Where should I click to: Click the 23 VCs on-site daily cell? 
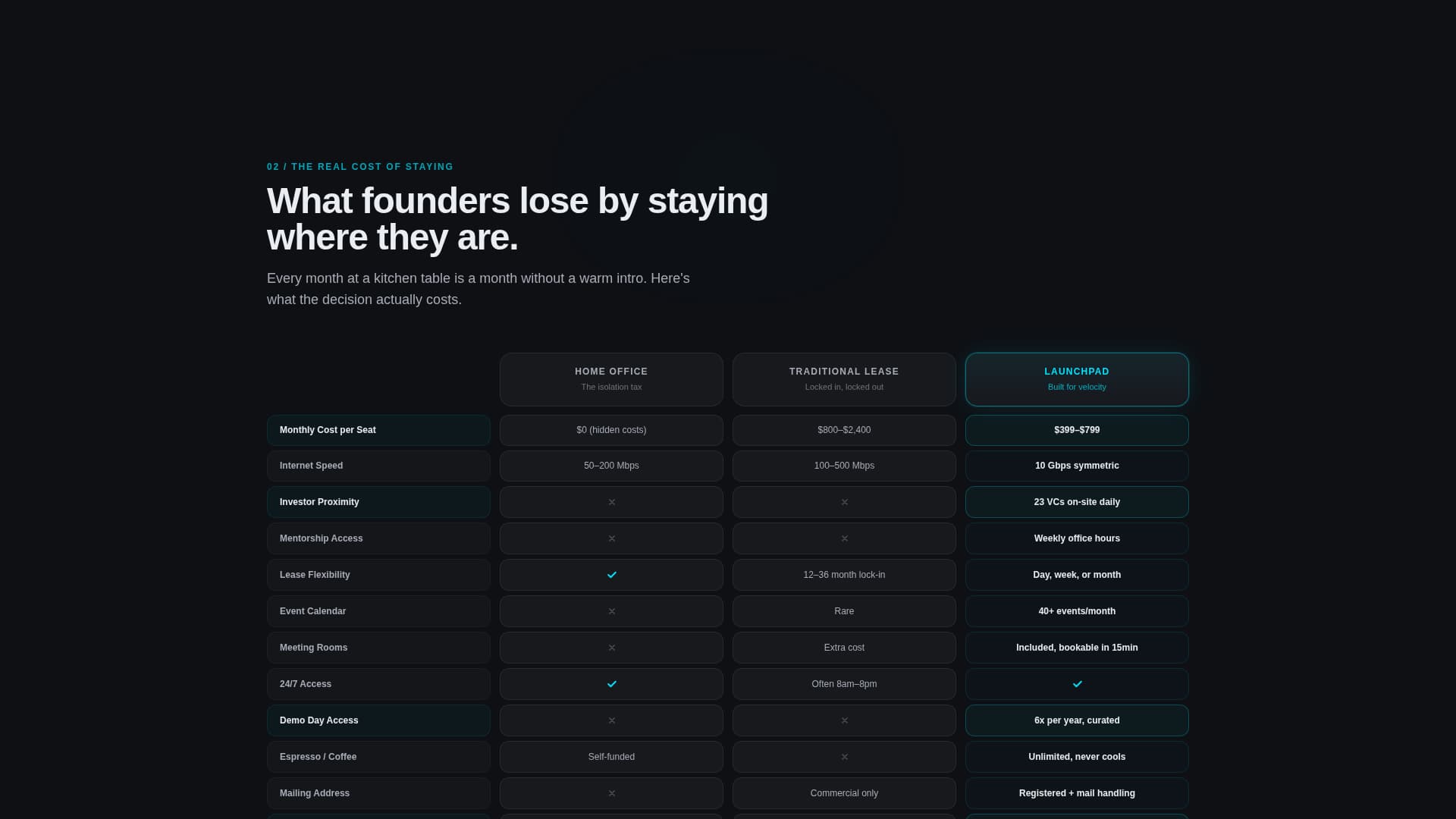[x=1077, y=502]
